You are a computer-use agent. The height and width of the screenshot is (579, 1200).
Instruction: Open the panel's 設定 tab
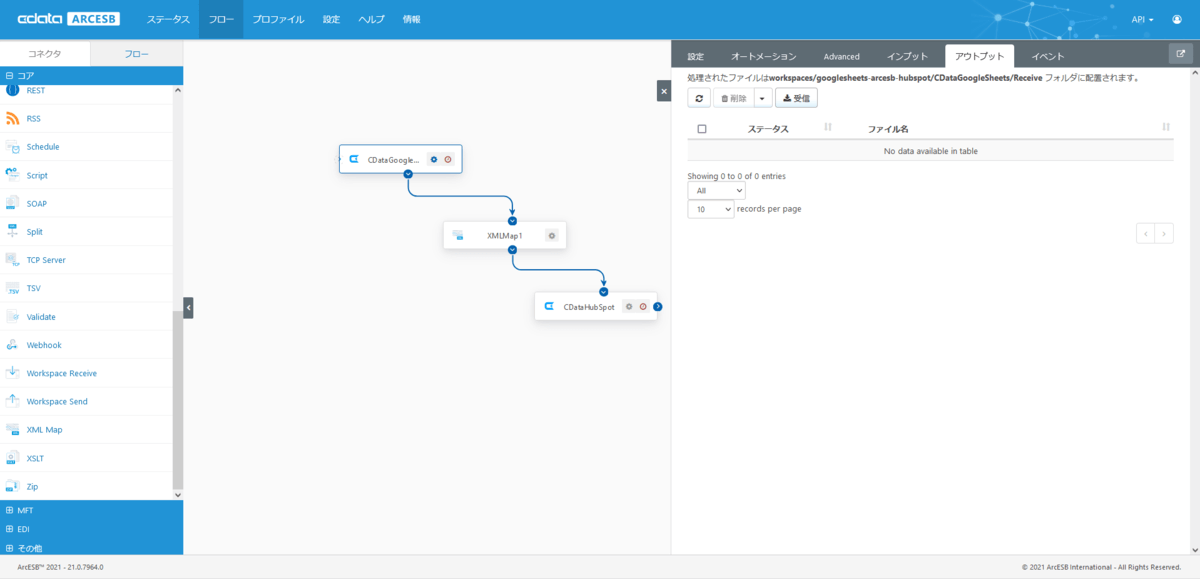[696, 56]
